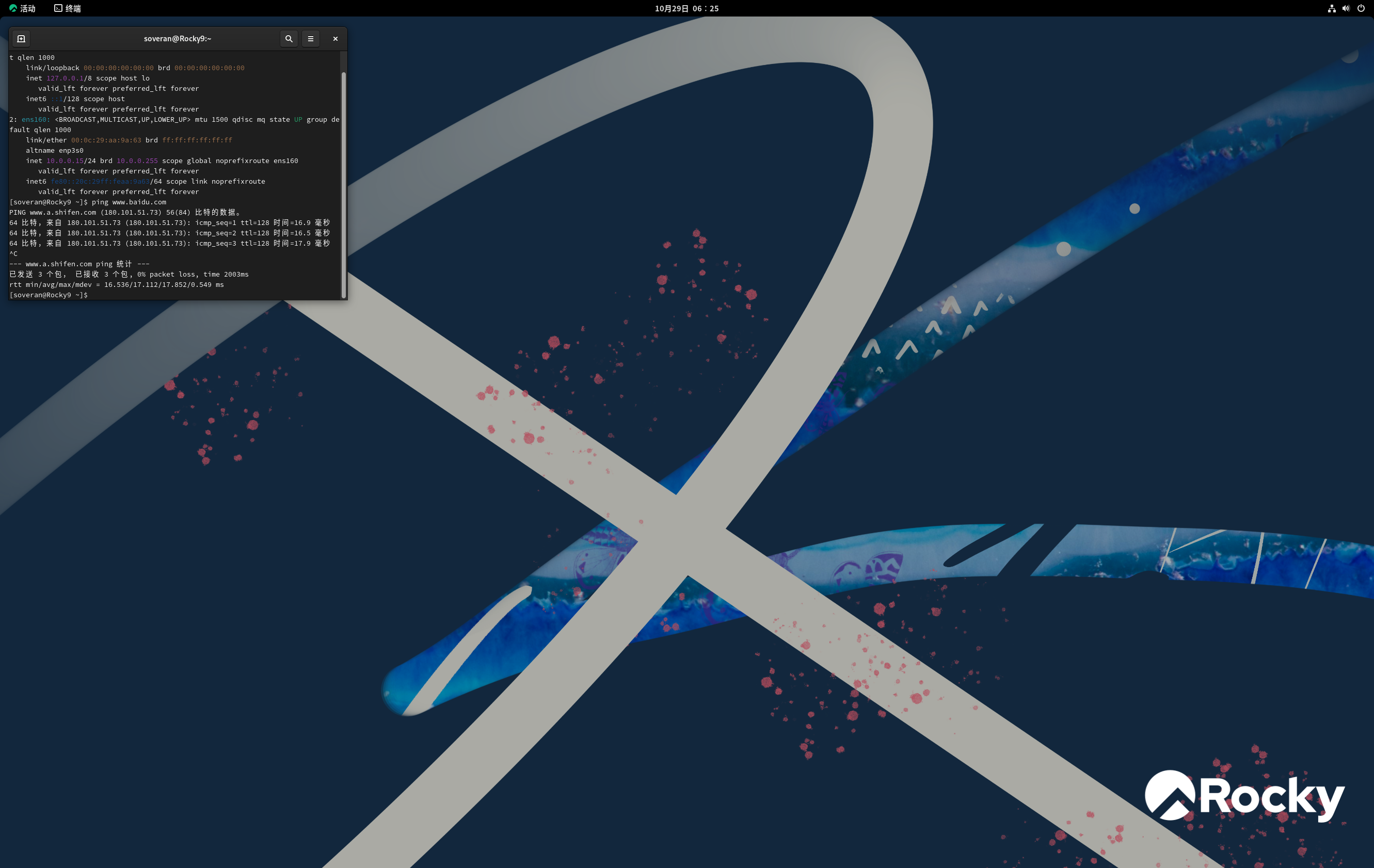Close the soveran@Rocky9 terminal window

coord(335,39)
